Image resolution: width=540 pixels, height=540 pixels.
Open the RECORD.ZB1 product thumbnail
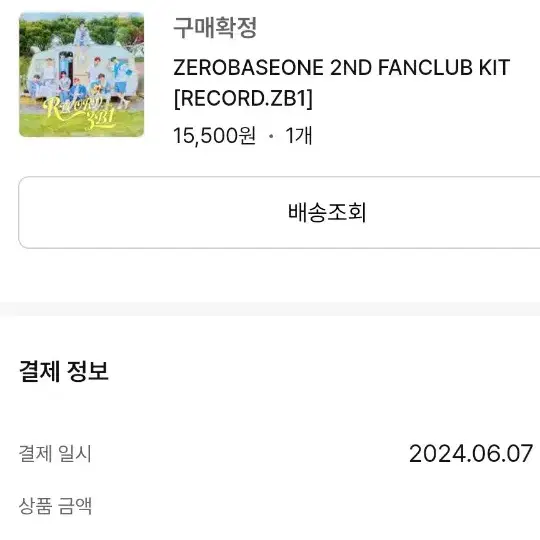pyautogui.click(x=82, y=74)
